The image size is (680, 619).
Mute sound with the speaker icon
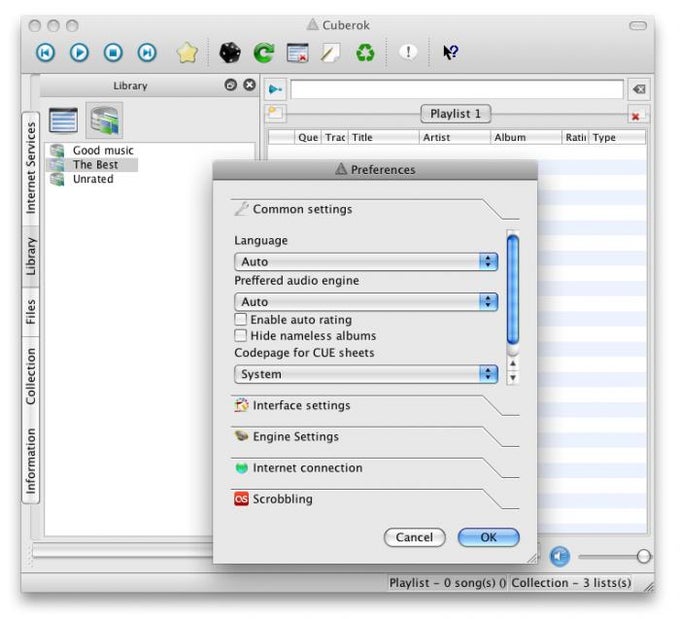559,557
